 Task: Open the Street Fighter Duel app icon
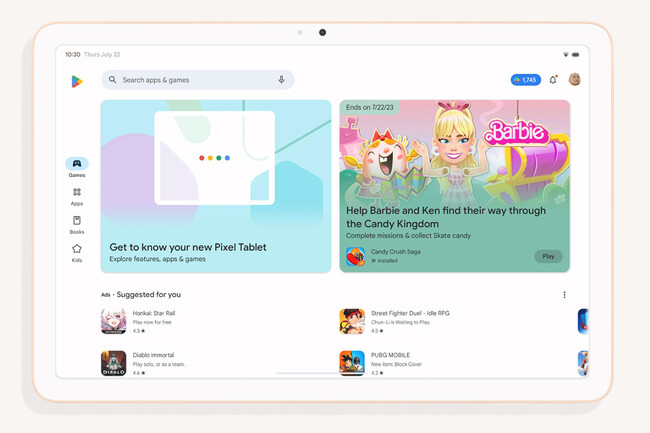coord(352,321)
